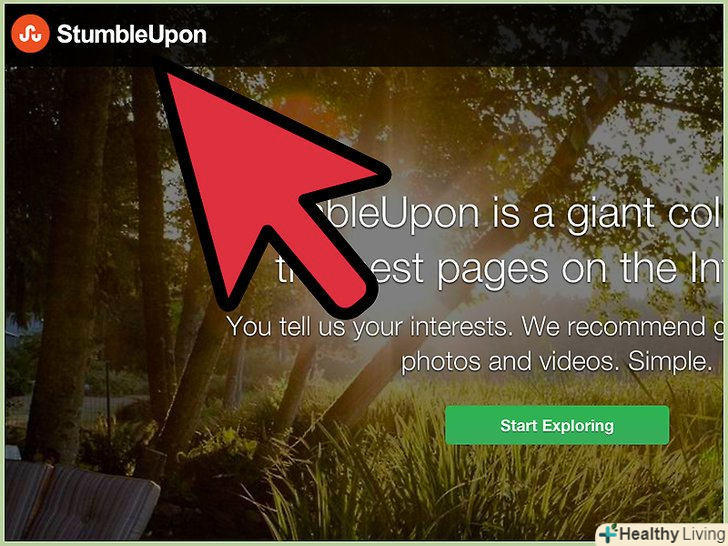Screen dimensions: 728x546
Task: Click the "is a" words in headline
Action: (522, 214)
